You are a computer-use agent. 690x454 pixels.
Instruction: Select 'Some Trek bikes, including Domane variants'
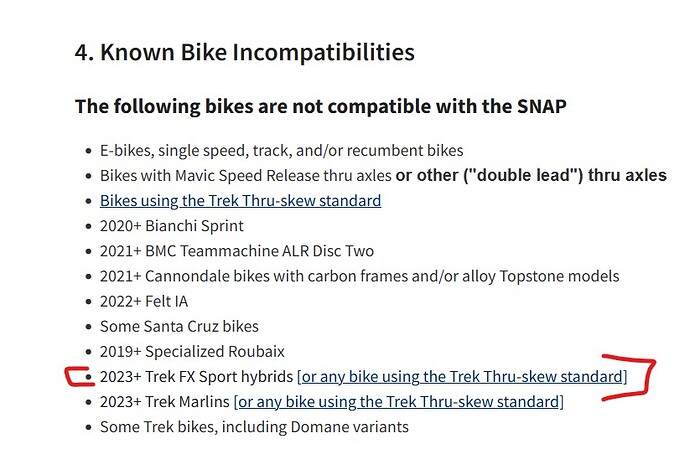(x=254, y=427)
